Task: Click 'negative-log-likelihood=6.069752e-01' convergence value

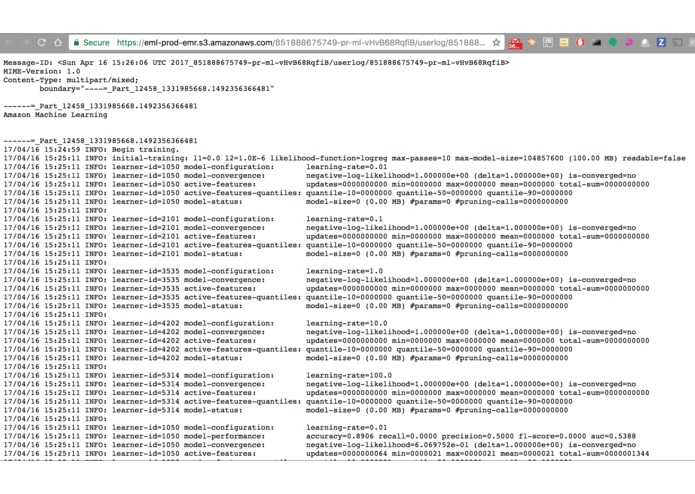Action: [x=387, y=445]
